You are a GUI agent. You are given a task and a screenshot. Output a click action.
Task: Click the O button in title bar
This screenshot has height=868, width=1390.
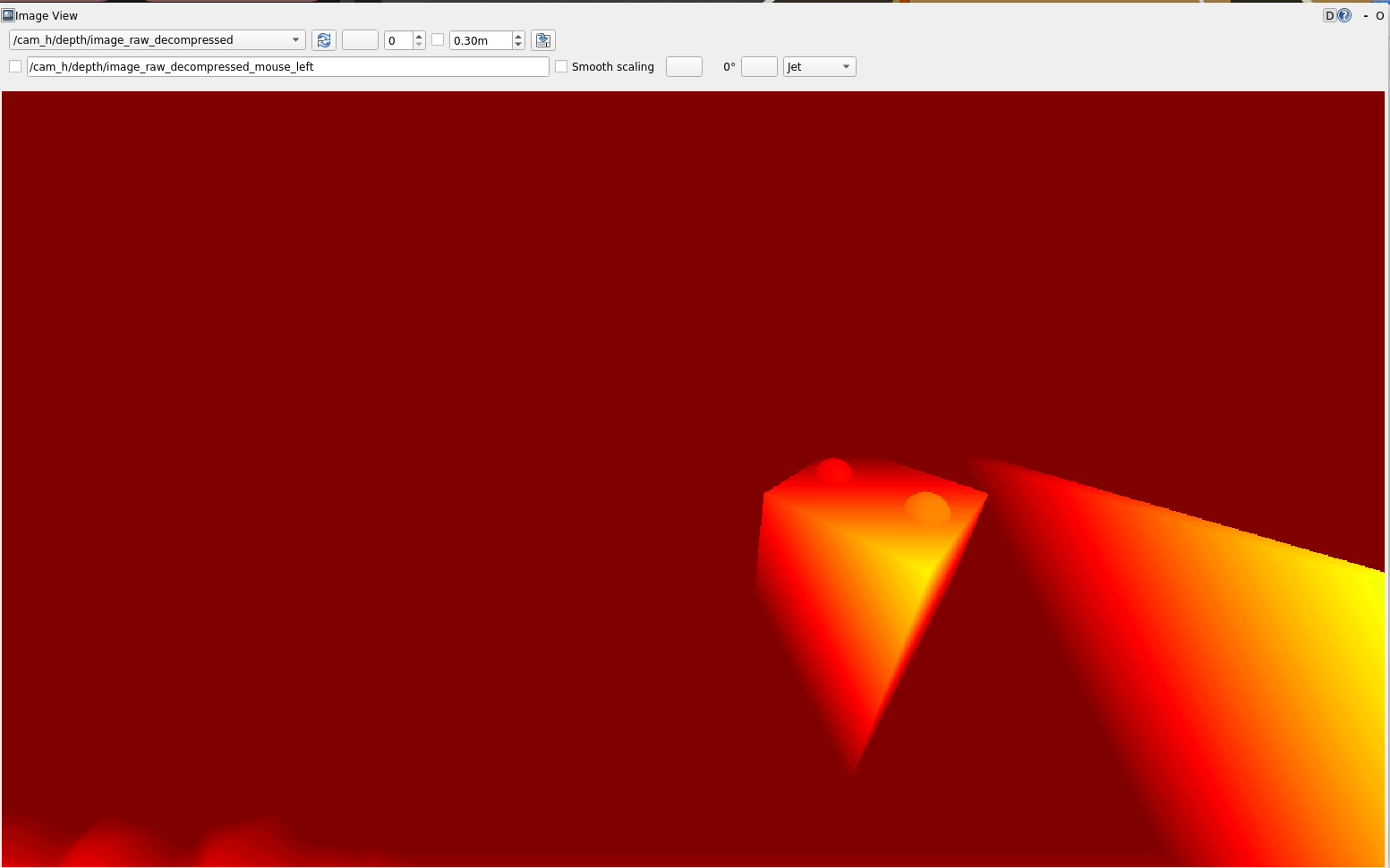click(1379, 15)
